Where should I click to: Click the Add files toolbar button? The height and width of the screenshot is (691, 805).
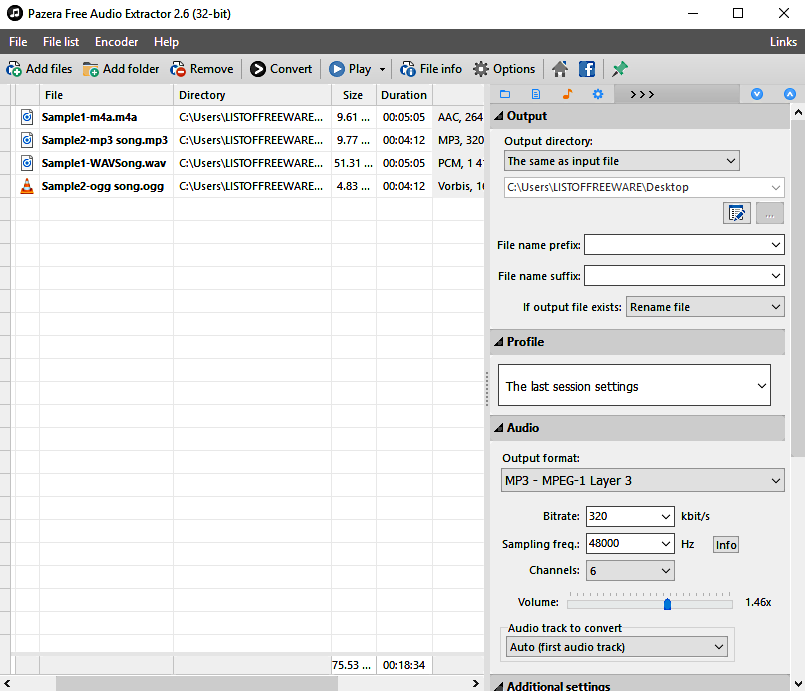pos(39,69)
